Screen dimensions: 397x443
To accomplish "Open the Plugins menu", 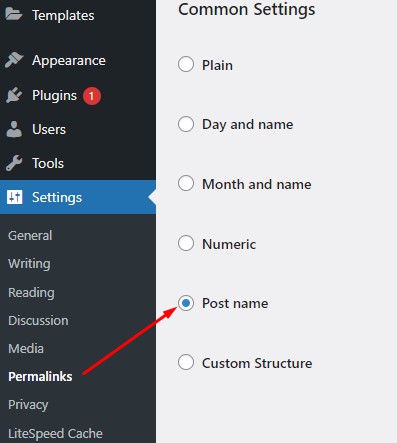I will click(x=54, y=96).
